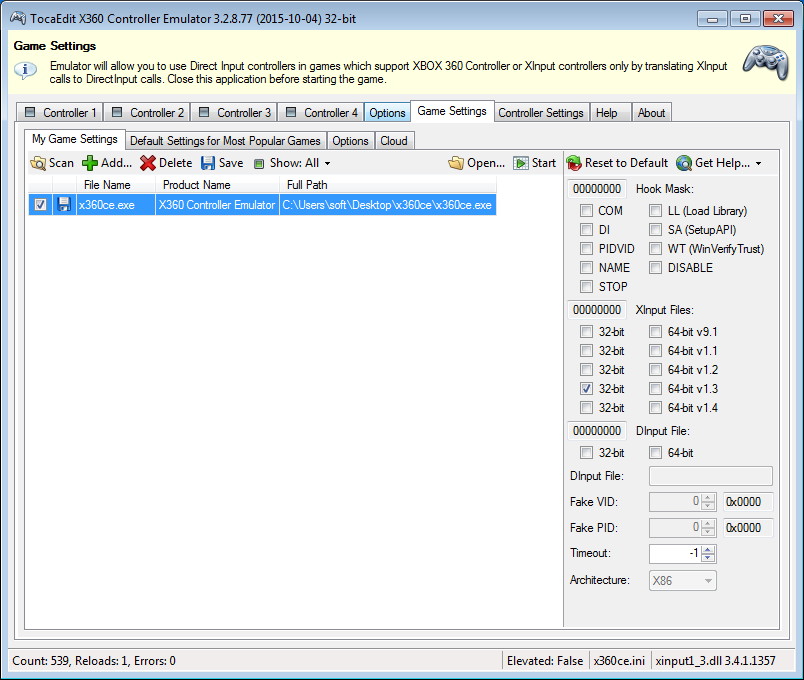The width and height of the screenshot is (804, 680).
Task: Switch to the Controller 3 tab
Action: coord(234,112)
